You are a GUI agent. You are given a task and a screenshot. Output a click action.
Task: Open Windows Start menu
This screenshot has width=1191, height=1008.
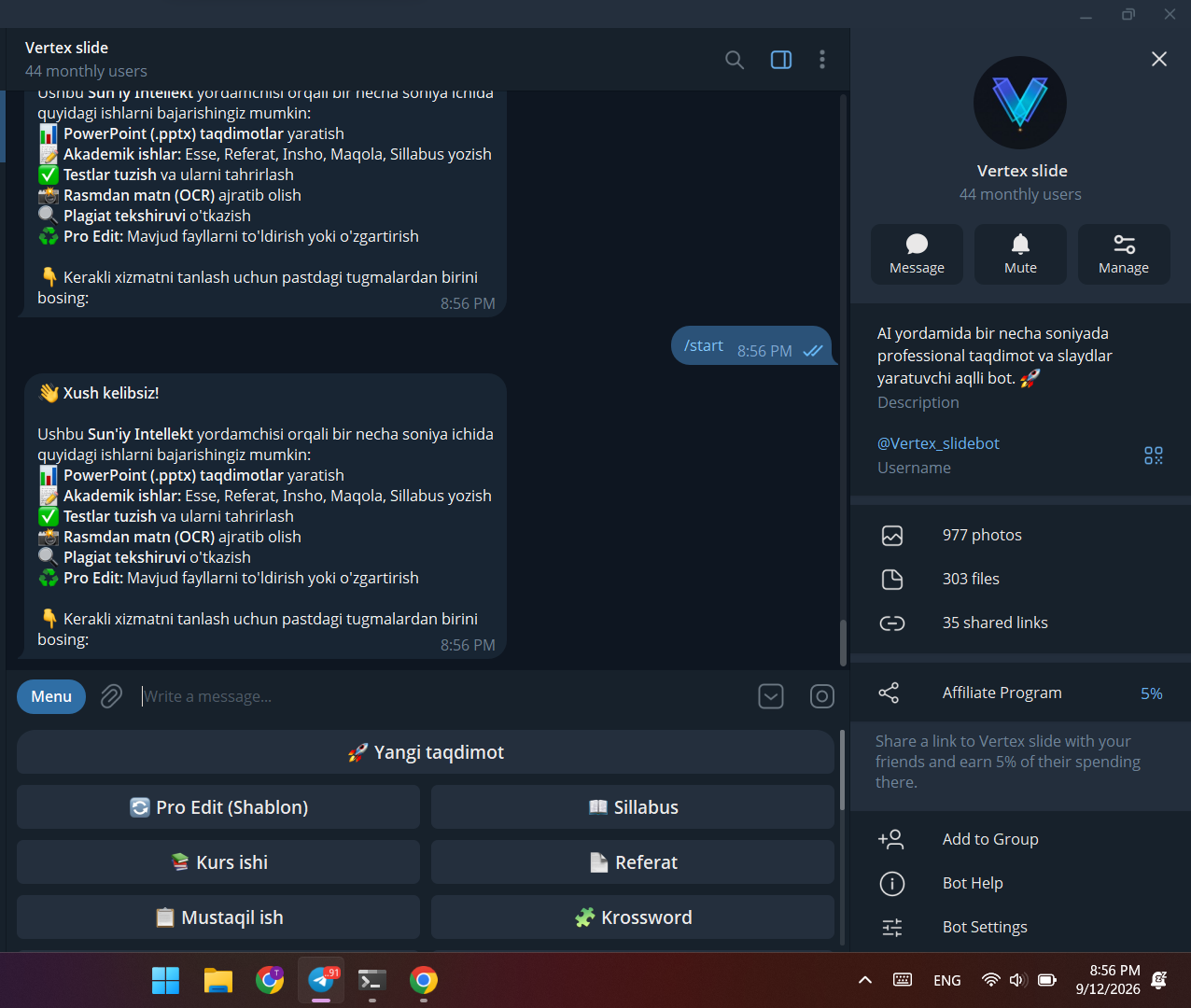point(165,980)
